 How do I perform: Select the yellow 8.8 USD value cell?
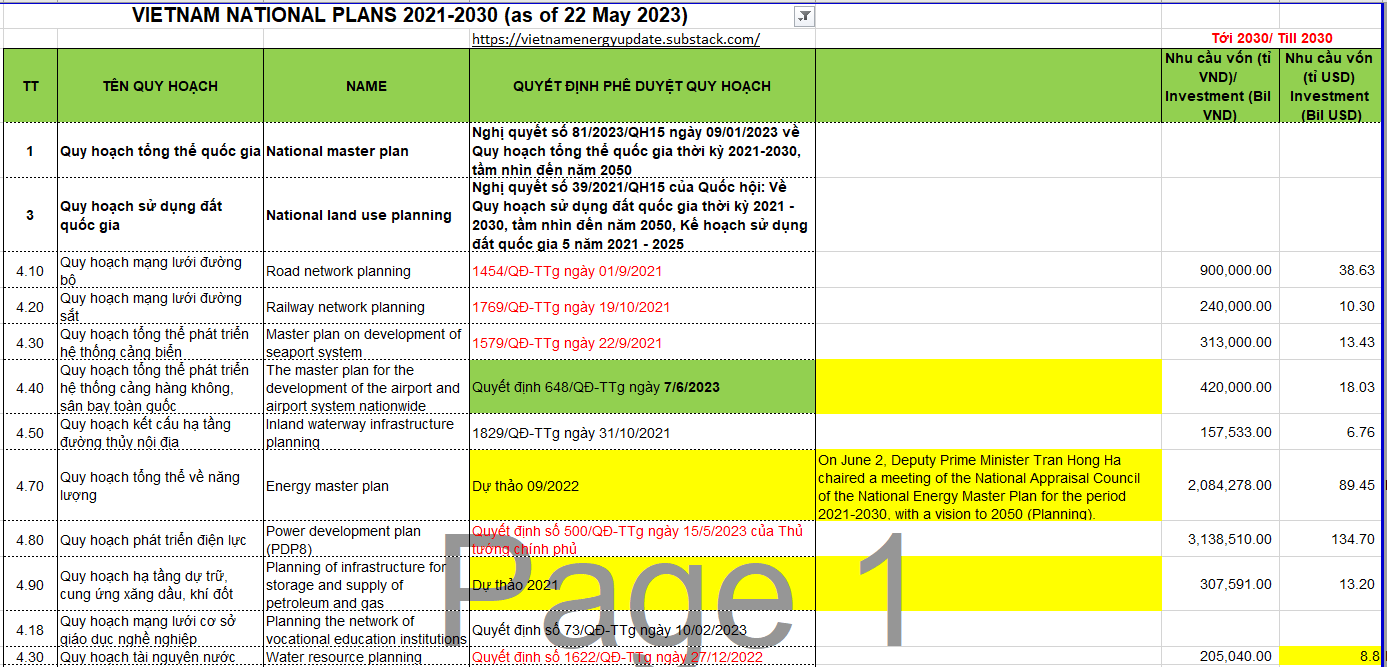point(1329,657)
